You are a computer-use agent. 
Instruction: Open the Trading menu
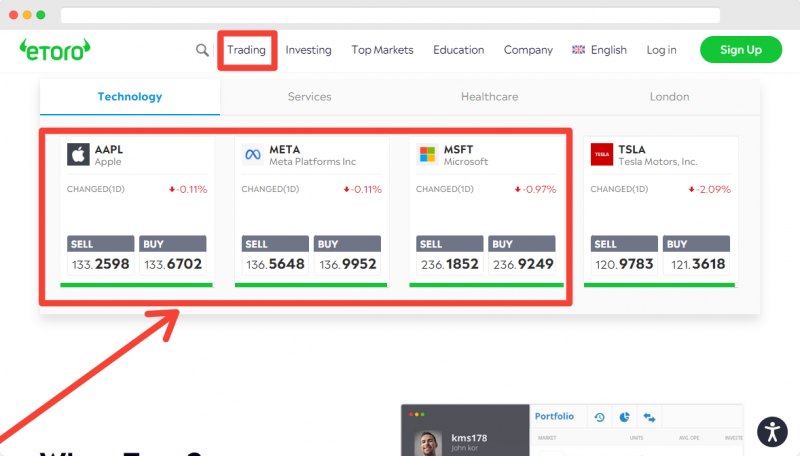pyautogui.click(x=246, y=50)
